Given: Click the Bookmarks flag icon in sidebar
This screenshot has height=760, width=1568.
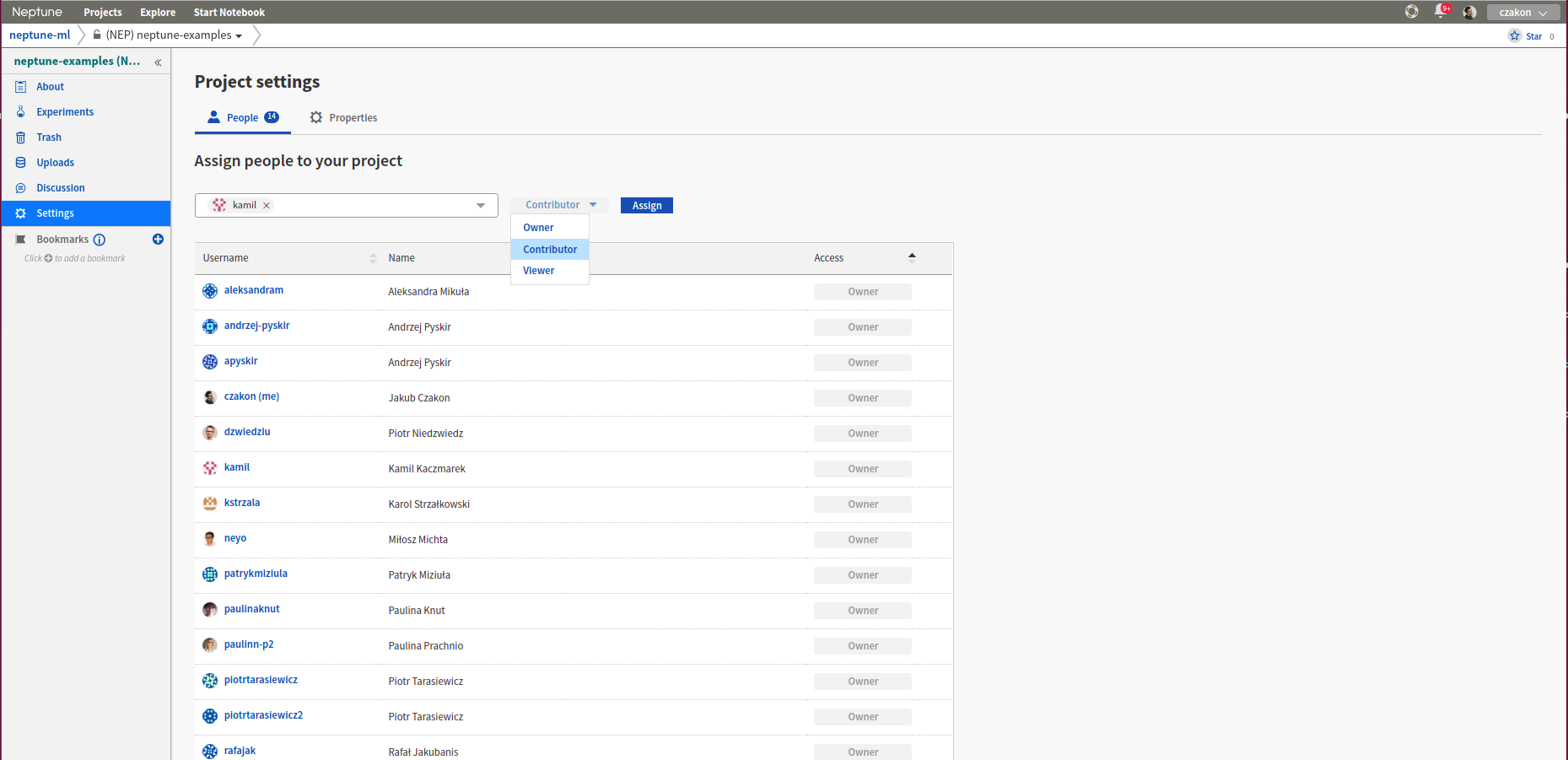Looking at the screenshot, I should pos(21,240).
